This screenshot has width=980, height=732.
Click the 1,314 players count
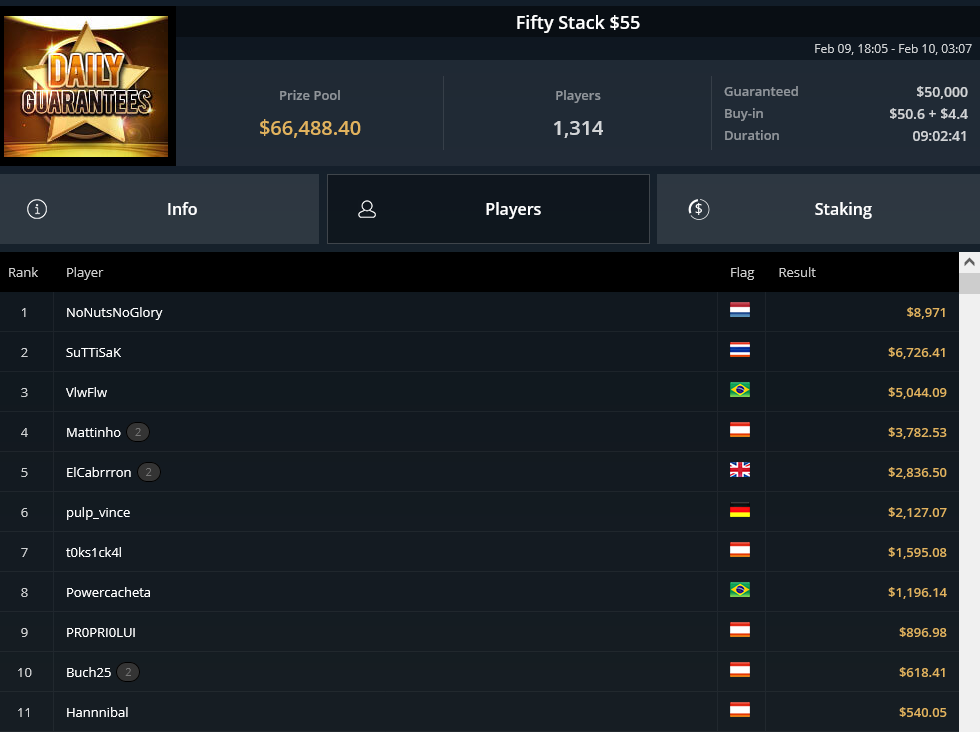point(578,128)
